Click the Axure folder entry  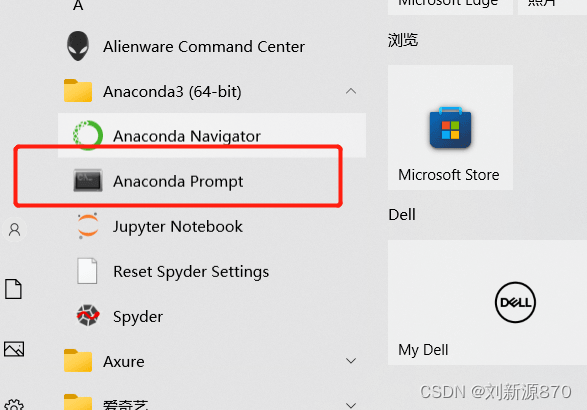[212, 361]
